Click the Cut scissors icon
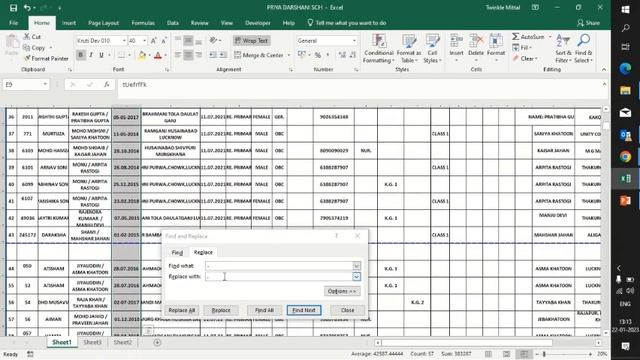This screenshot has width=640, height=360. (27, 36)
